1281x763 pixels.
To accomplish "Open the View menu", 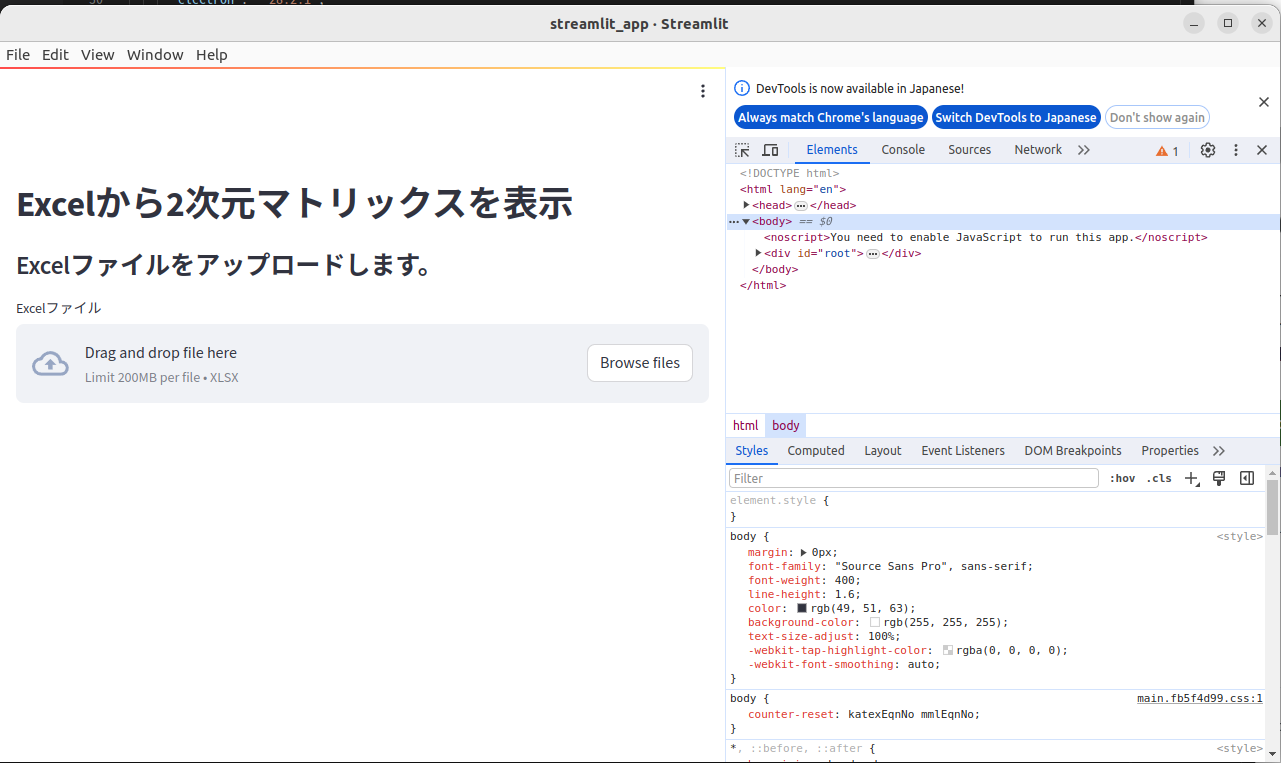I will pyautogui.click(x=98, y=55).
